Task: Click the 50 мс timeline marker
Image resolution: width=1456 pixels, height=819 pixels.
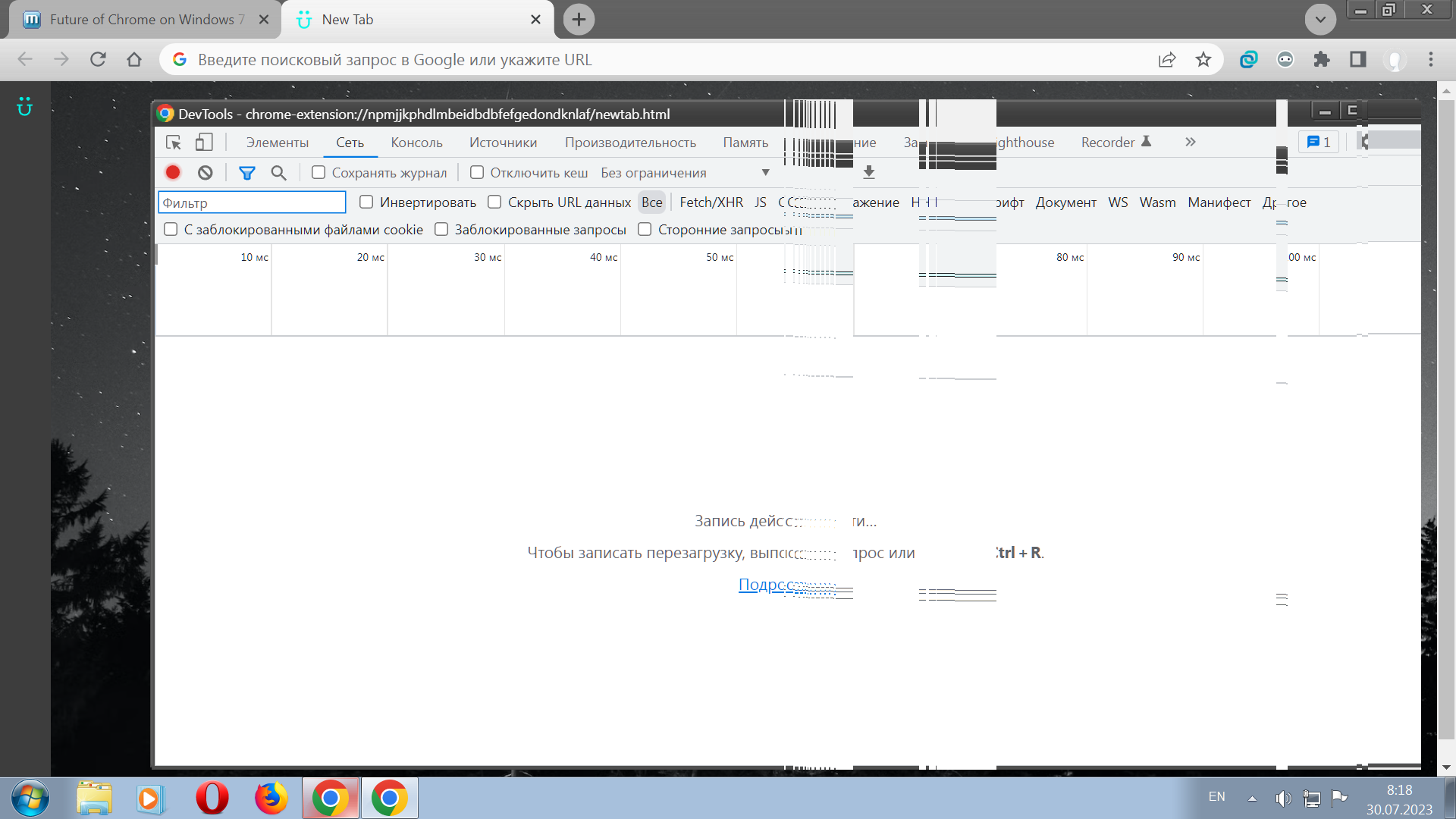Action: [x=720, y=258]
